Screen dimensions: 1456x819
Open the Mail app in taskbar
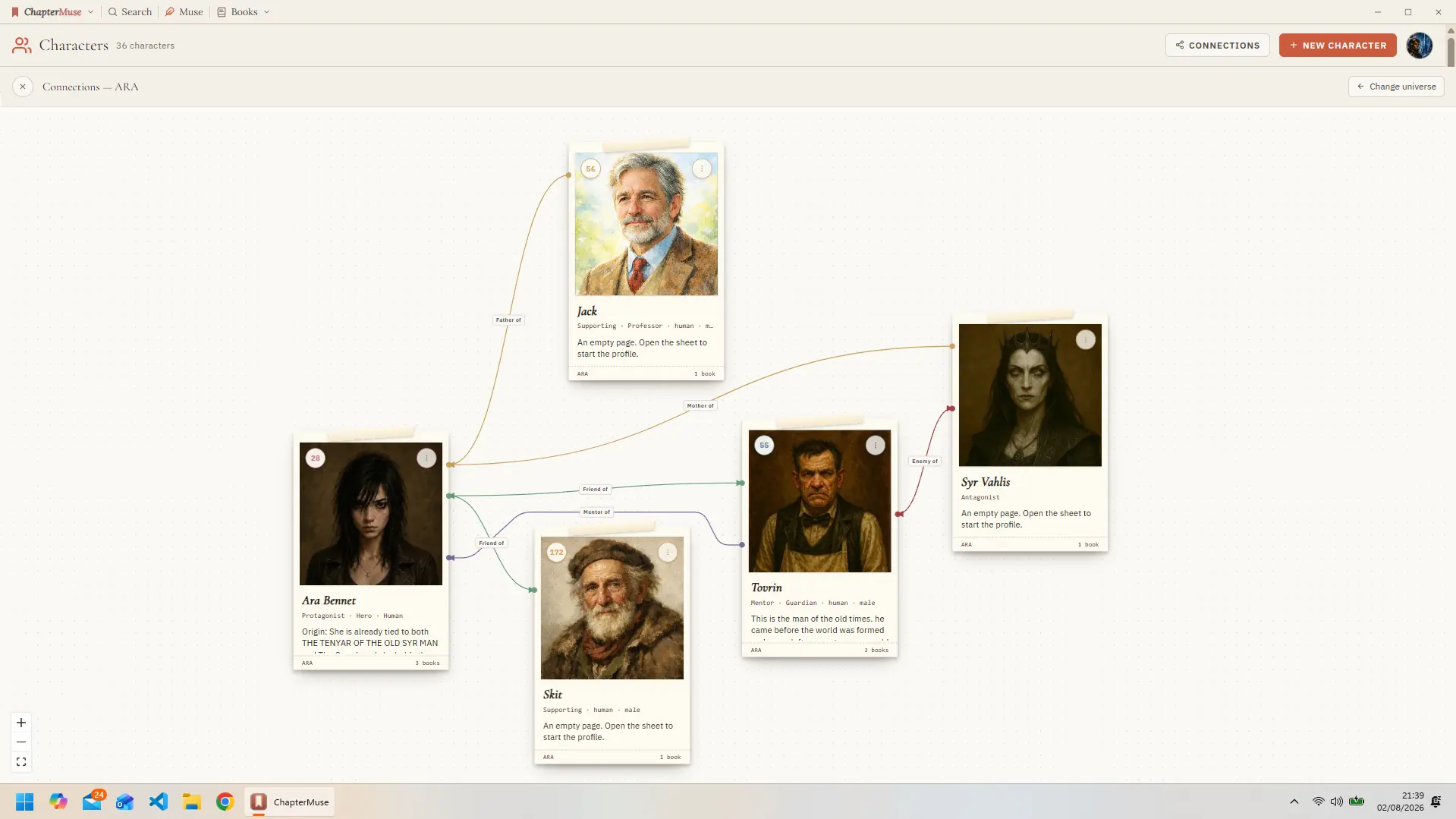point(93,802)
